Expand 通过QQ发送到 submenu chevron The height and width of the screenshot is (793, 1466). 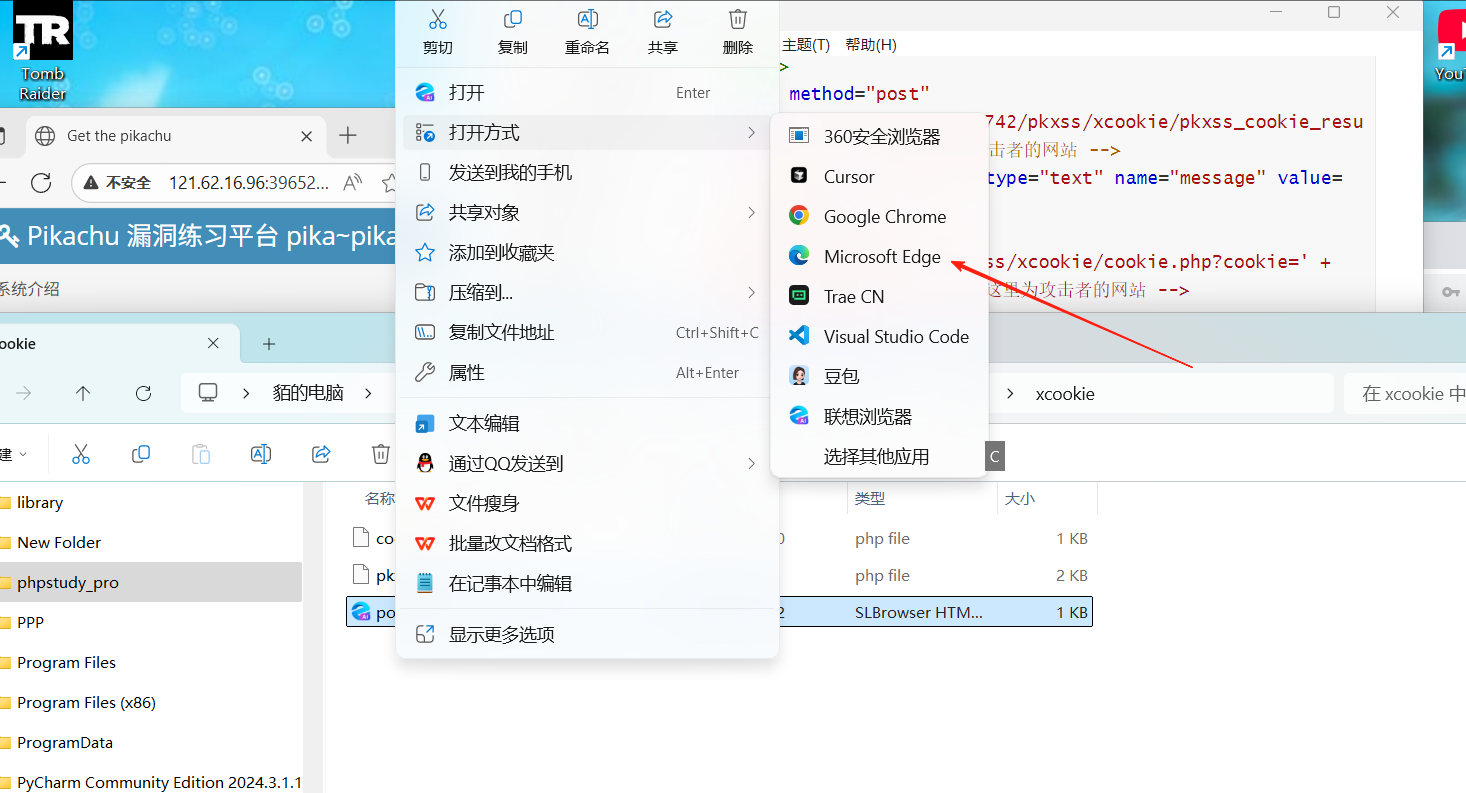pos(751,463)
